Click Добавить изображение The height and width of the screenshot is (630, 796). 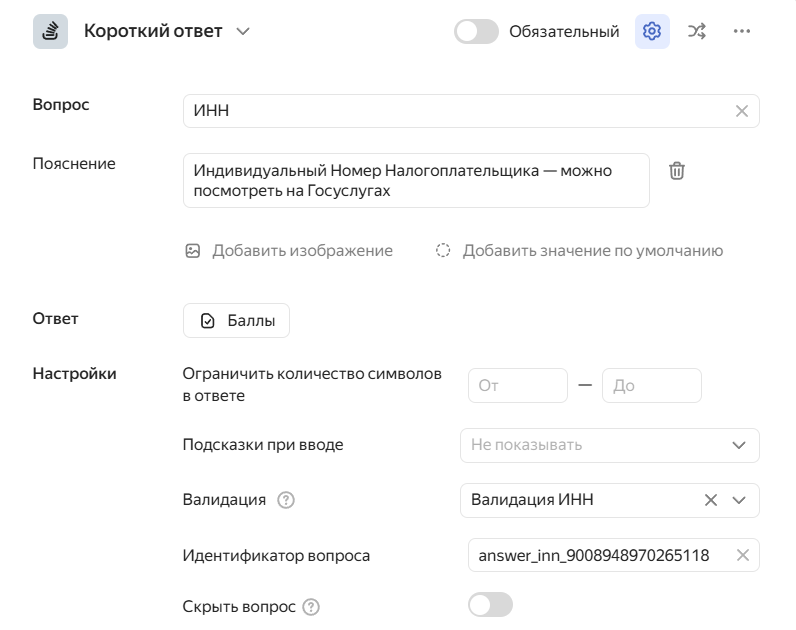[289, 251]
